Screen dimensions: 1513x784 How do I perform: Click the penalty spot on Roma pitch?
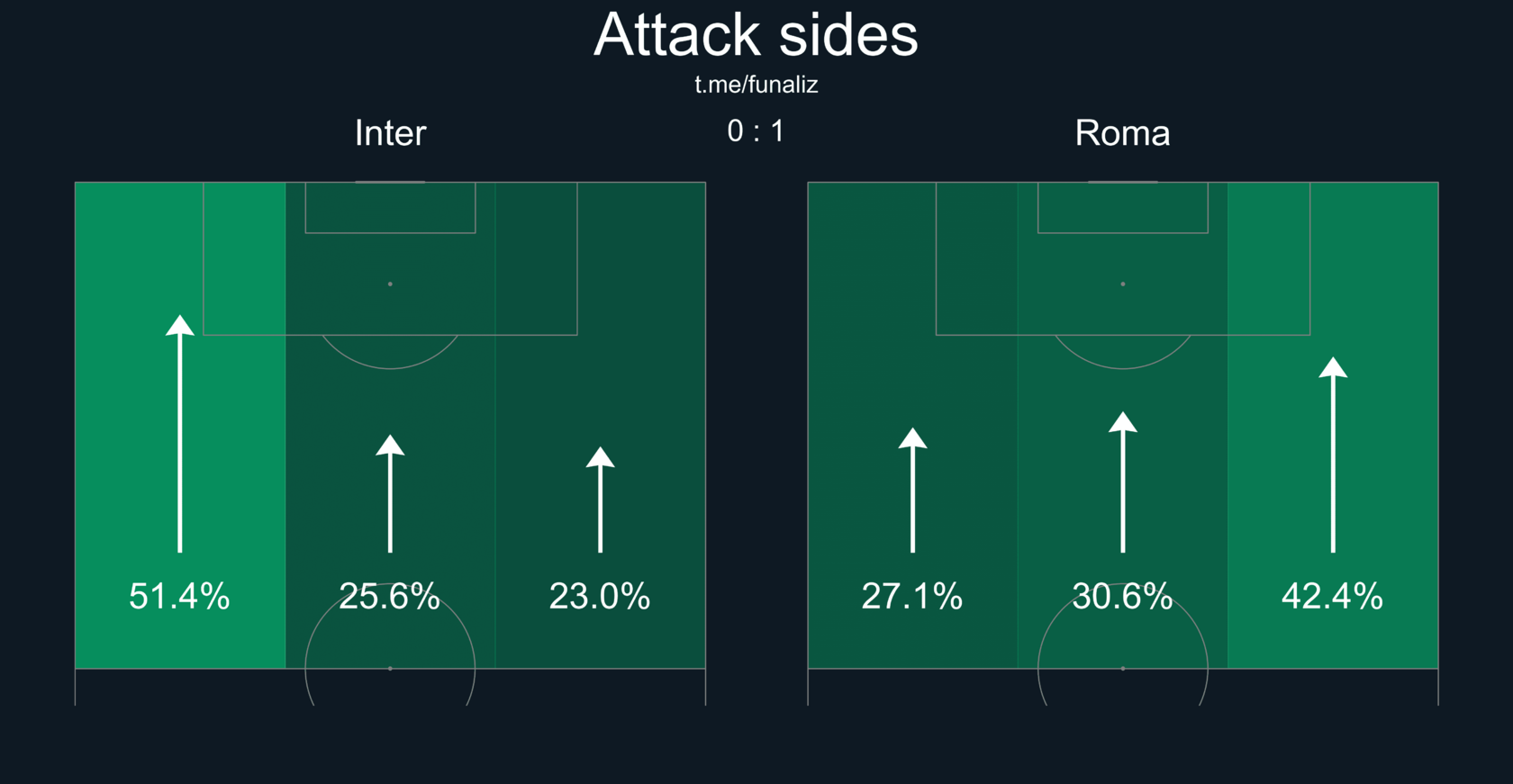point(1123,284)
